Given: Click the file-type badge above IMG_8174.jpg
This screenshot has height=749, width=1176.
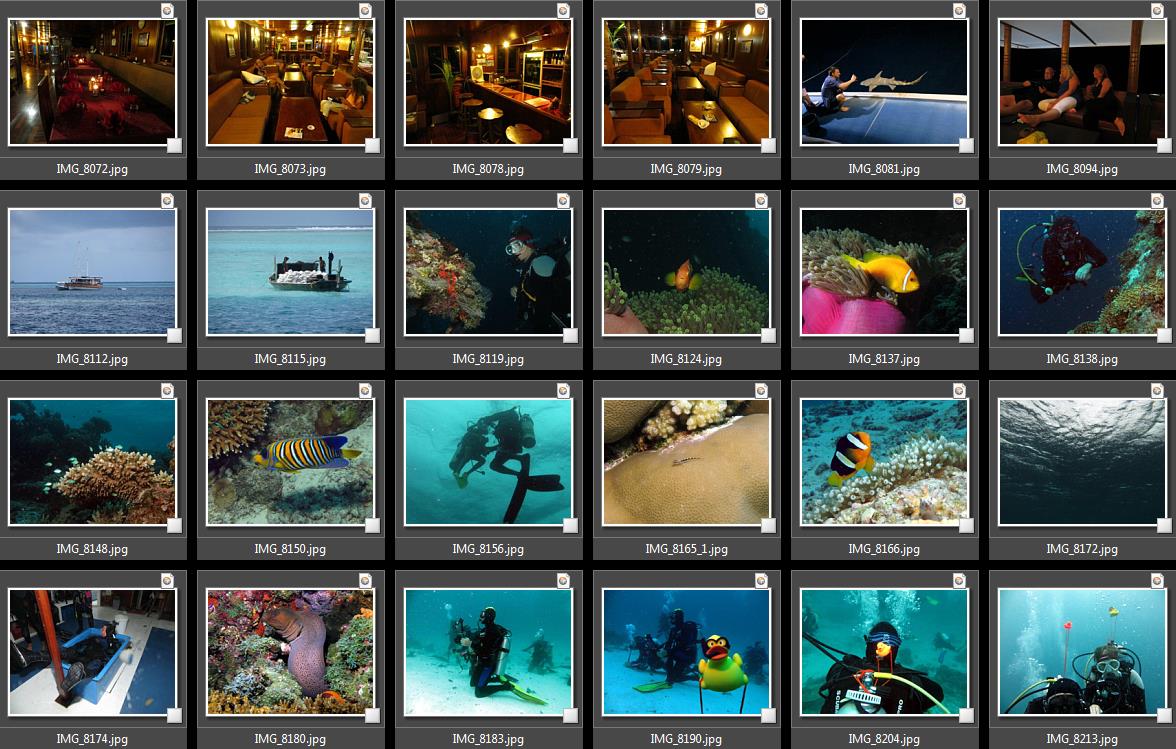Looking at the screenshot, I should (167, 580).
